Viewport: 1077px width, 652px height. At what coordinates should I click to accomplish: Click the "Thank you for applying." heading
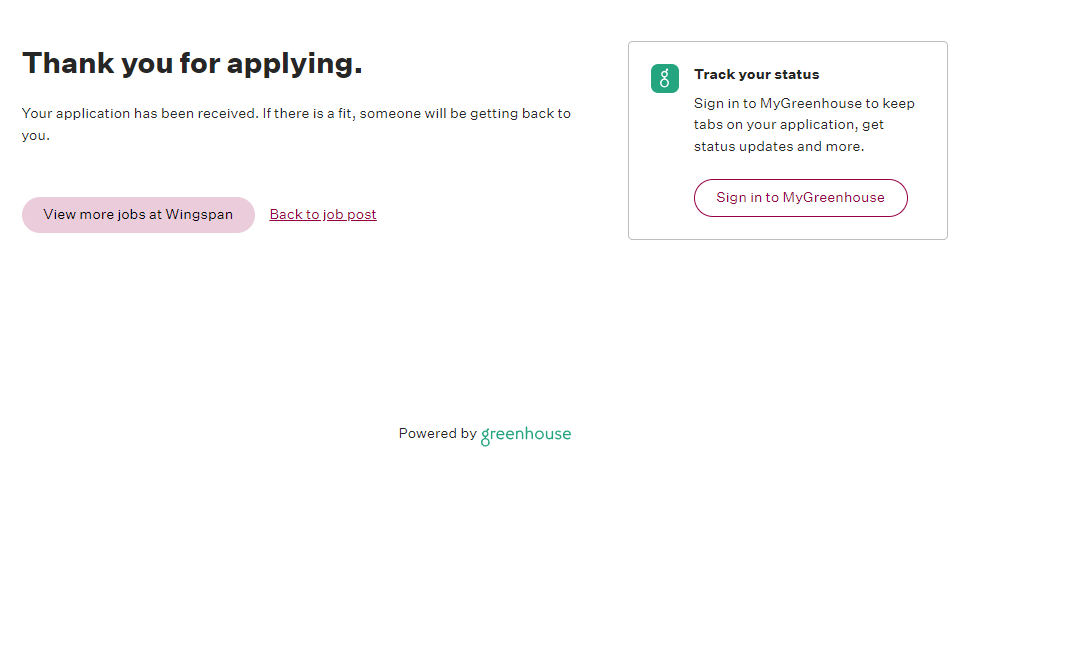(192, 63)
